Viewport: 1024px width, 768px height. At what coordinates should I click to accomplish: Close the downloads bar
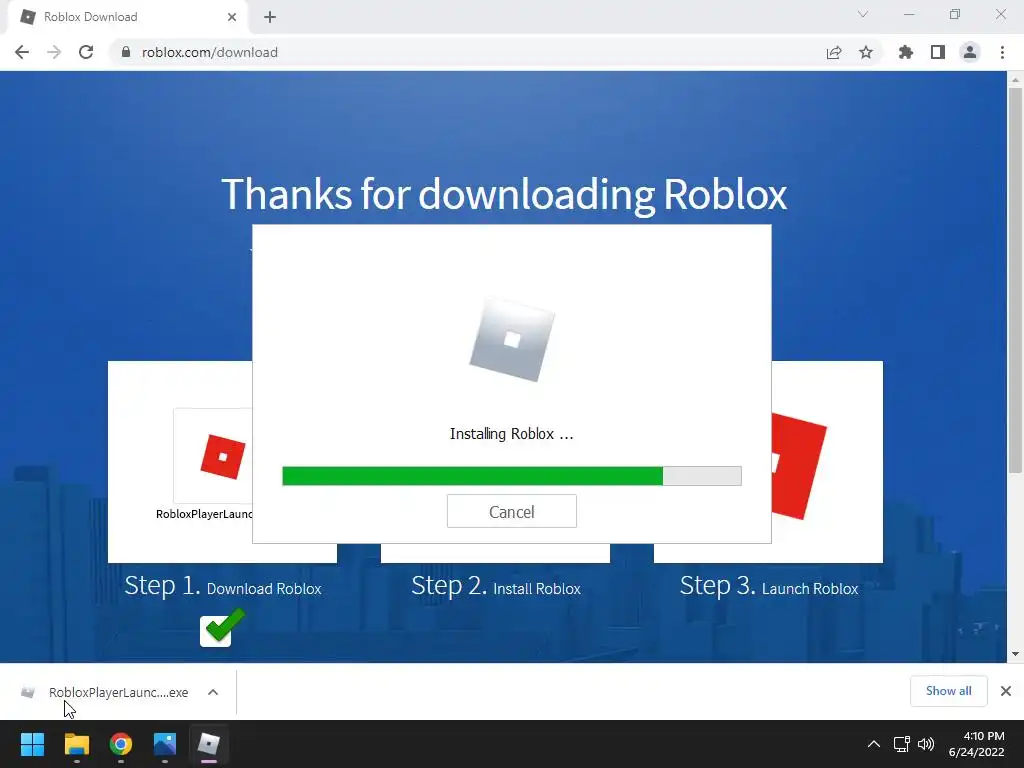click(1006, 691)
